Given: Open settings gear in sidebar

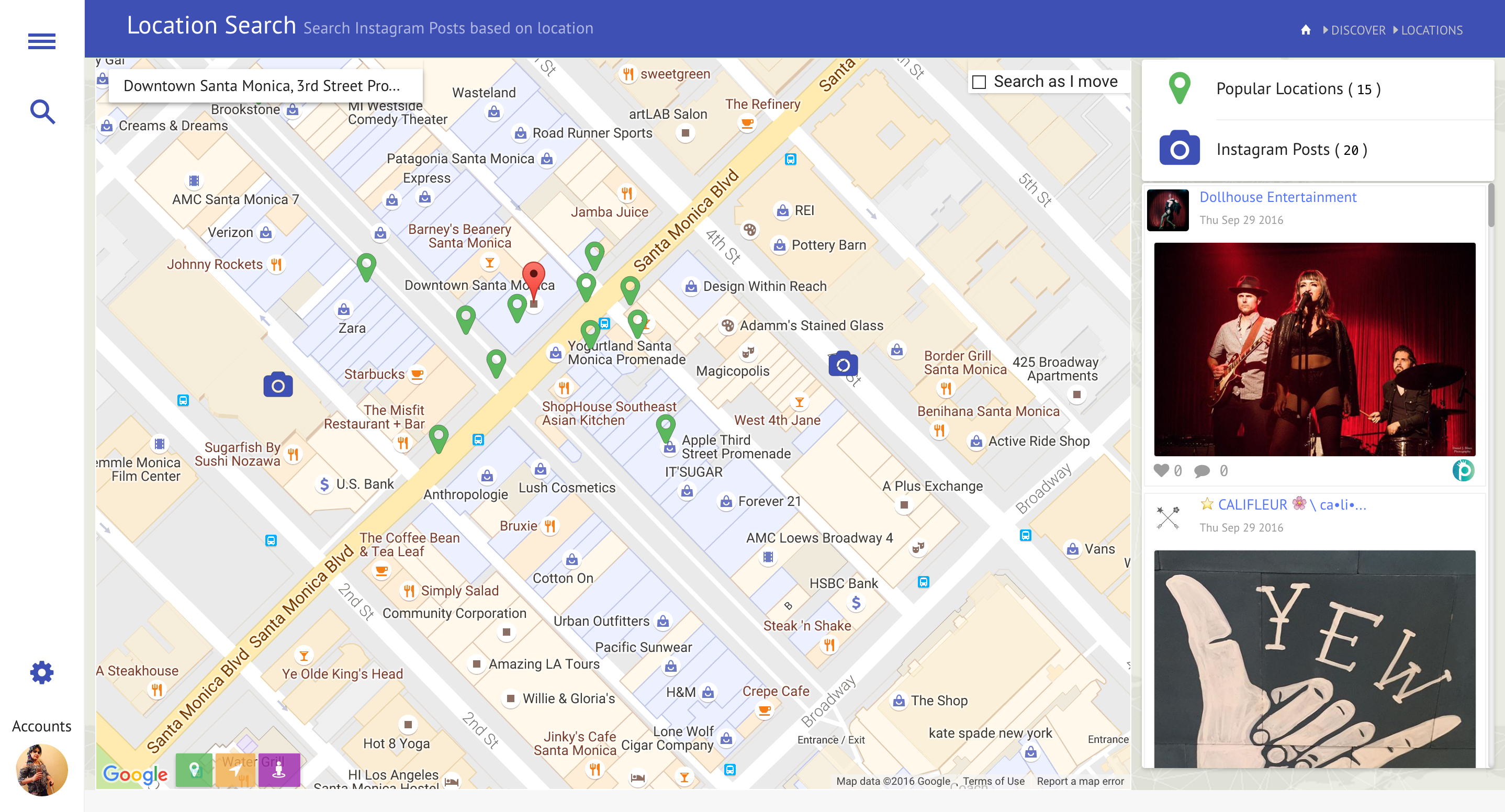Looking at the screenshot, I should (x=41, y=673).
